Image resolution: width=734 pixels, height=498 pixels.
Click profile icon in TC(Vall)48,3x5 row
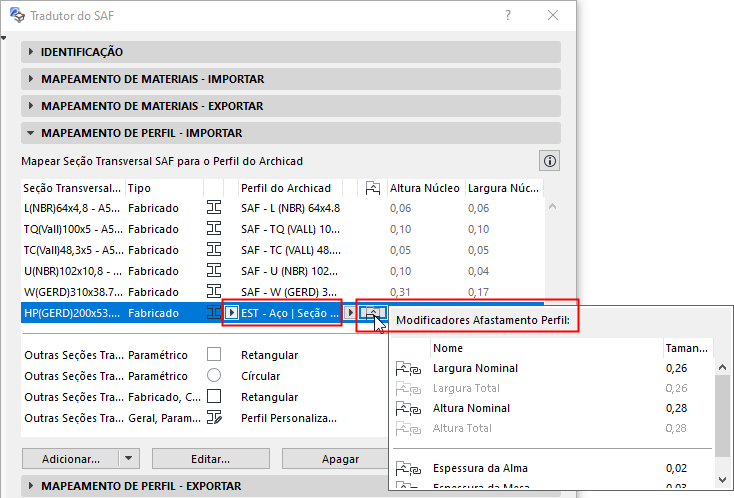214,249
